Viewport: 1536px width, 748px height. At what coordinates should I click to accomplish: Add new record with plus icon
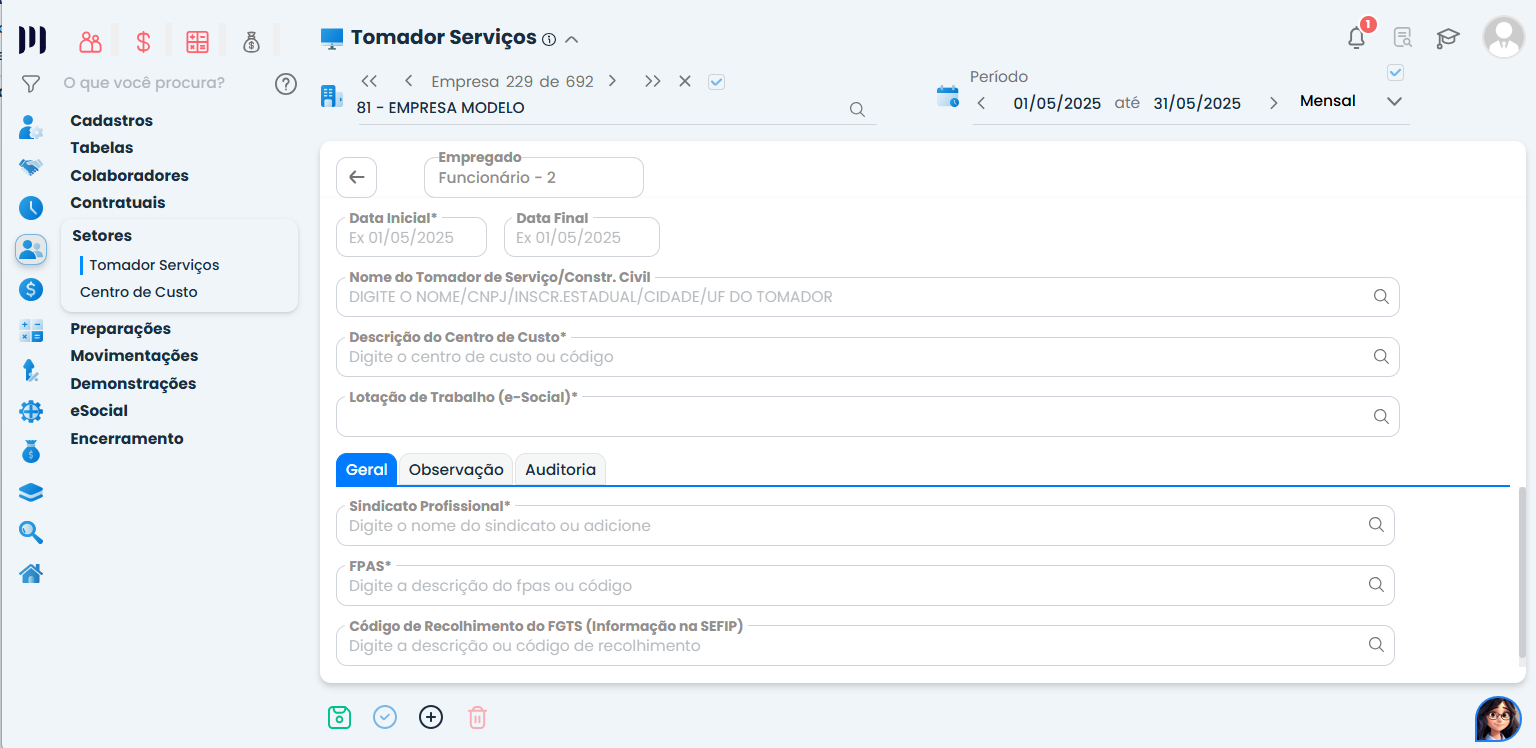(x=431, y=717)
